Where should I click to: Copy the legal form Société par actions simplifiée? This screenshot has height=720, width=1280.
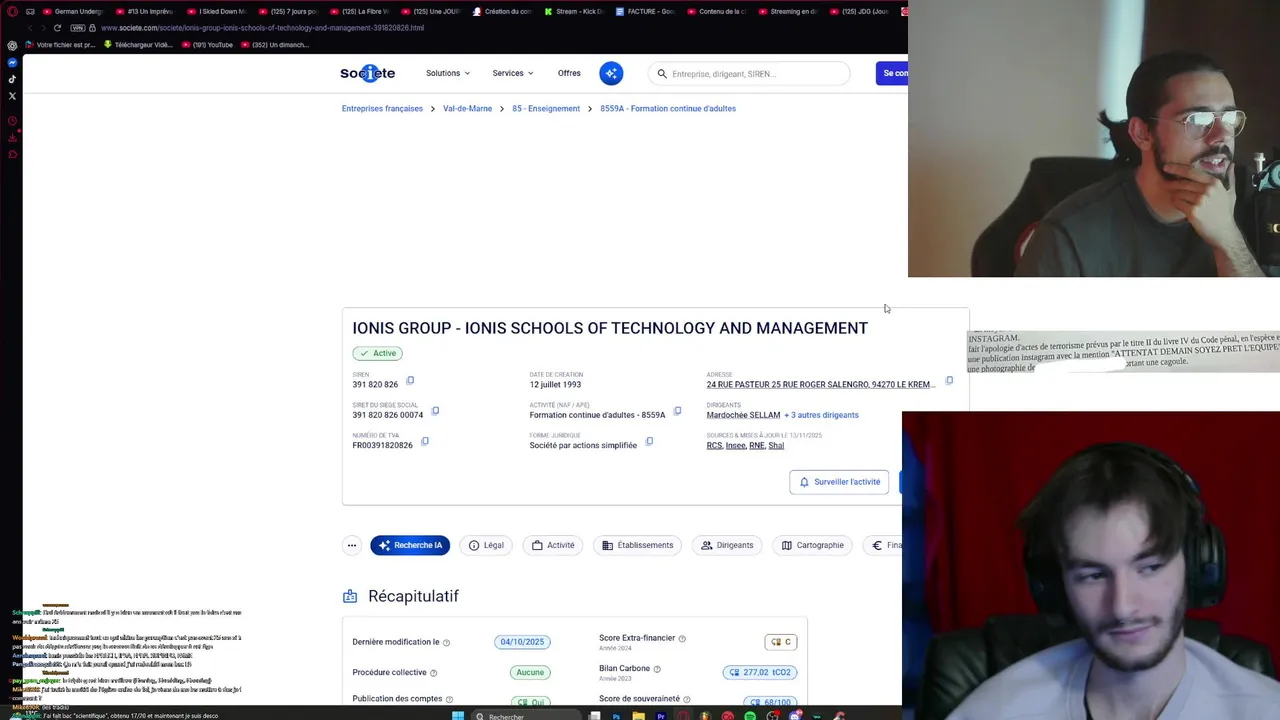[x=649, y=441]
